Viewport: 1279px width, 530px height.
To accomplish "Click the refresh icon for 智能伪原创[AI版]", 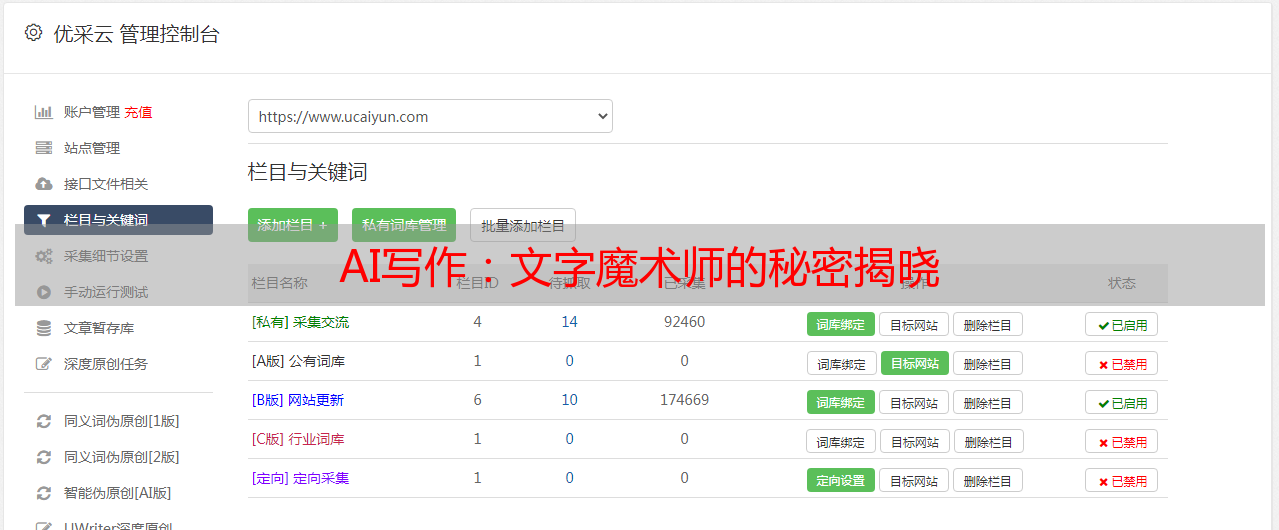I will (43, 493).
